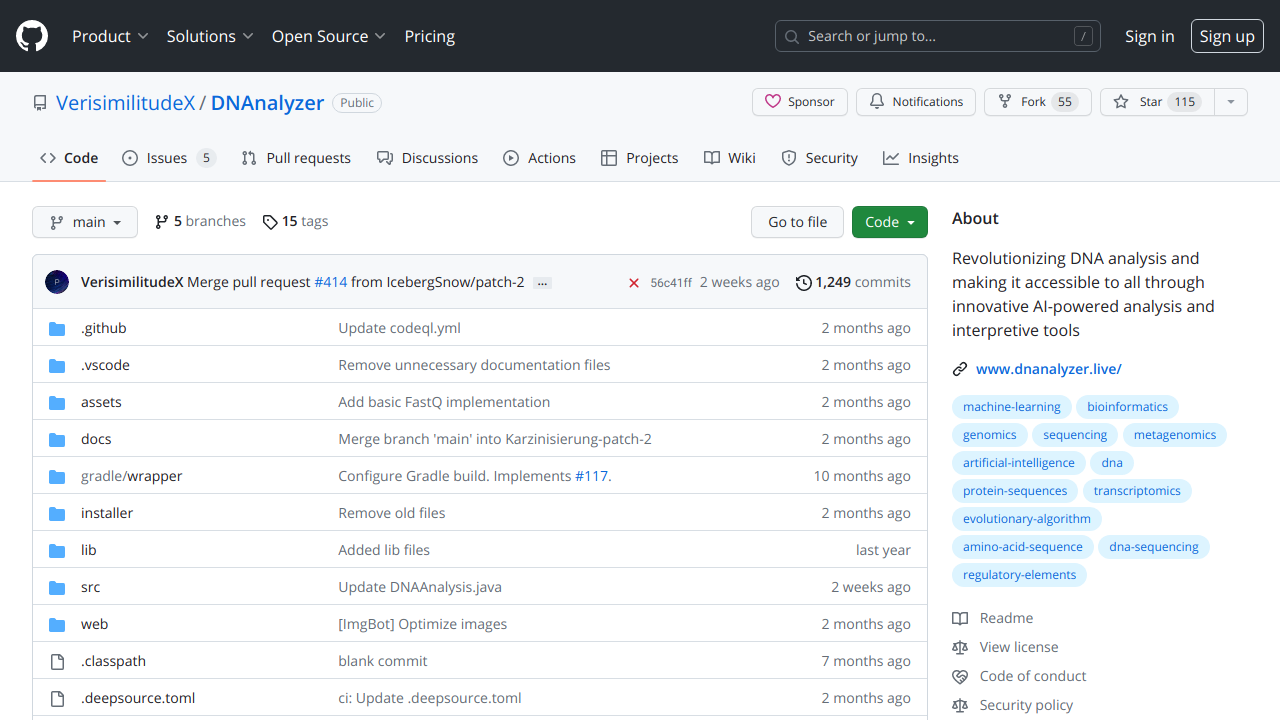Switch to the Pull requests tab
The image size is (1280, 720).
click(x=296, y=158)
